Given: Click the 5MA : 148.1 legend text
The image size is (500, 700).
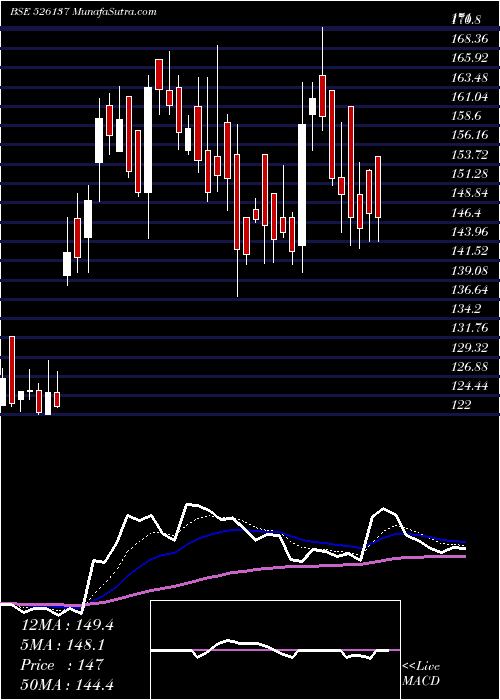Looking at the screenshot, I should tap(65, 645).
